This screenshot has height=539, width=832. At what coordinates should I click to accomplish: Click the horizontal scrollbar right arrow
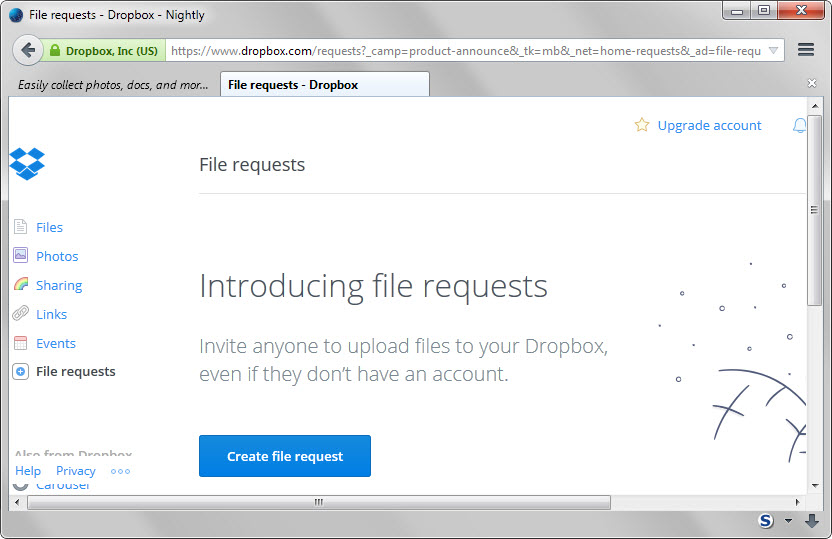pyautogui.click(x=797, y=502)
